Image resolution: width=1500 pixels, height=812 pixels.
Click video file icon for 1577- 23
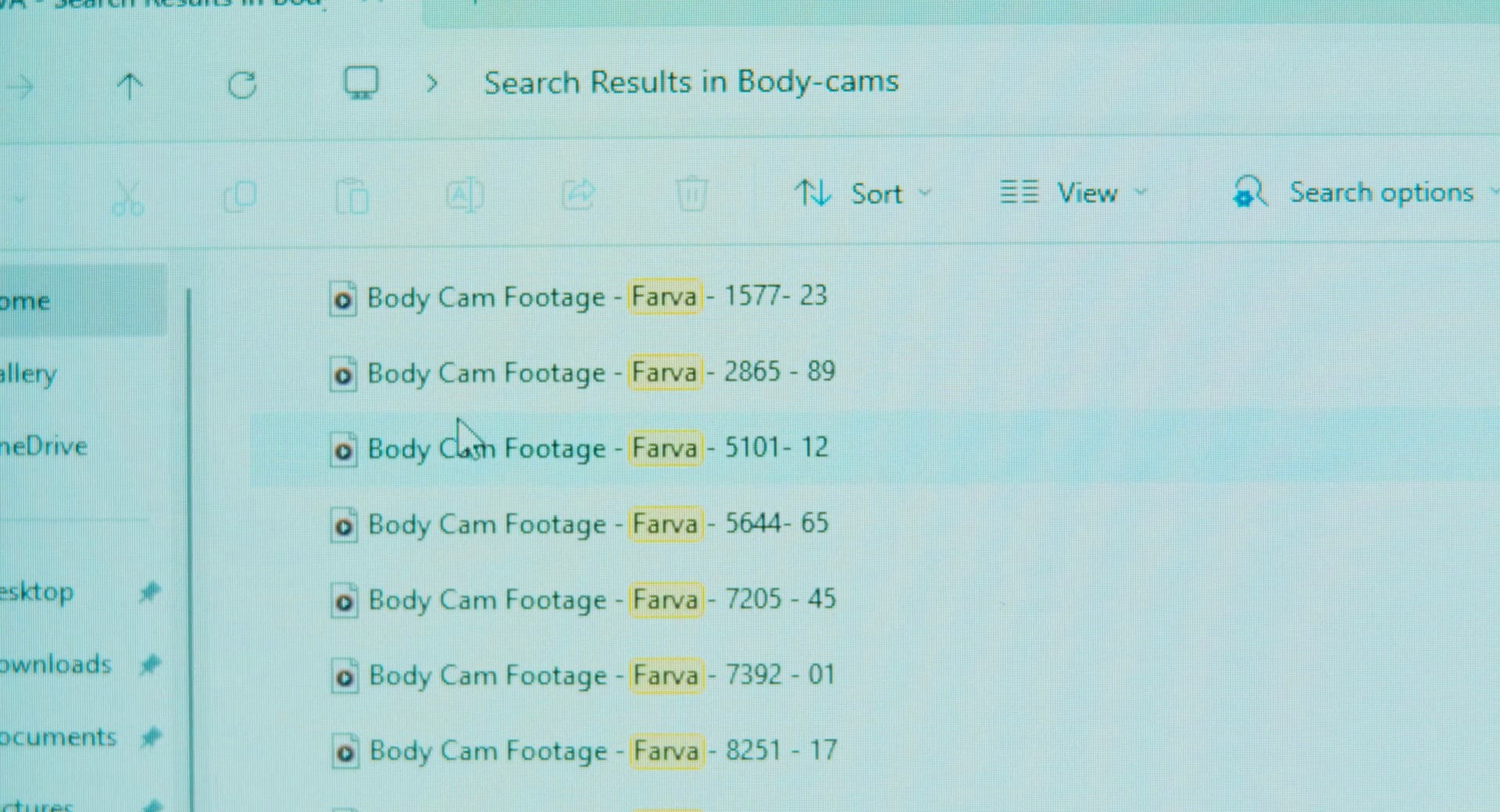343,298
